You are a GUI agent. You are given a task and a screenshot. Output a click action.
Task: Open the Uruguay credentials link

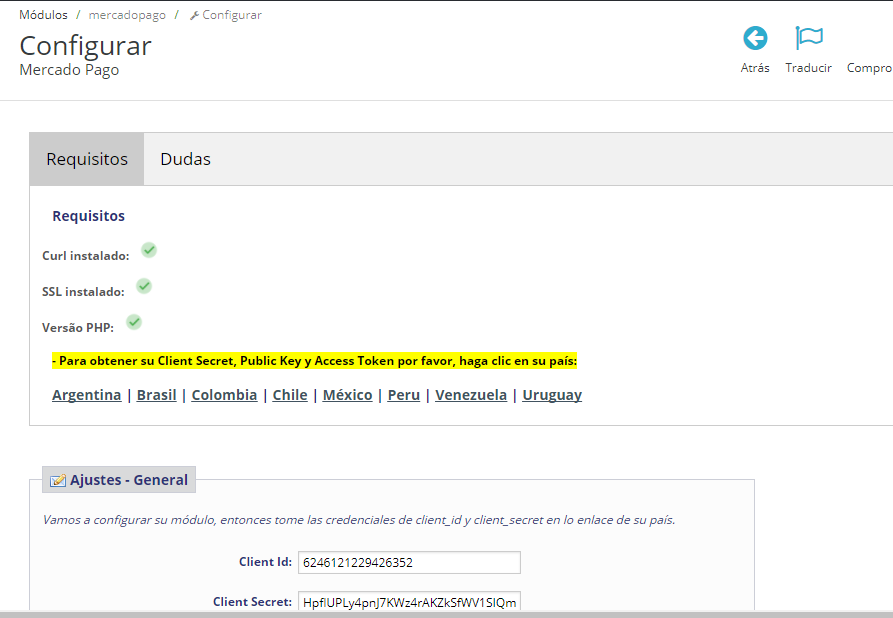click(x=552, y=395)
